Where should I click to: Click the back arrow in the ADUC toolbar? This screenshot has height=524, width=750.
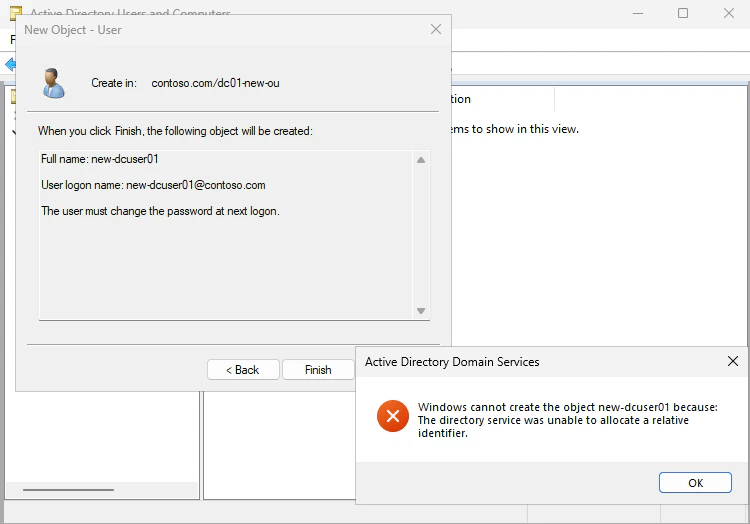[x=10, y=64]
